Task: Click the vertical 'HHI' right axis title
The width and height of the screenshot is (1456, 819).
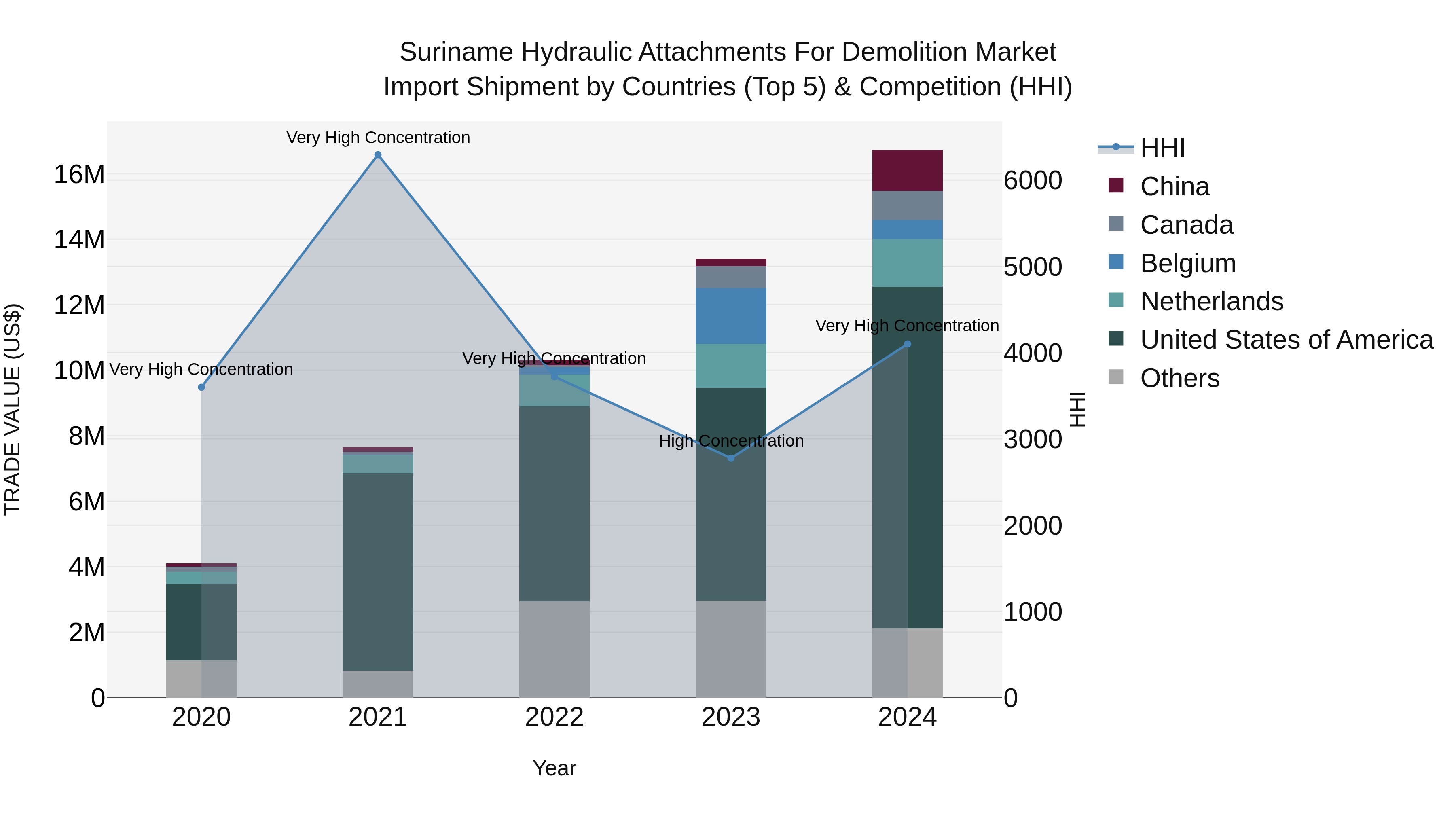Action: (1078, 409)
